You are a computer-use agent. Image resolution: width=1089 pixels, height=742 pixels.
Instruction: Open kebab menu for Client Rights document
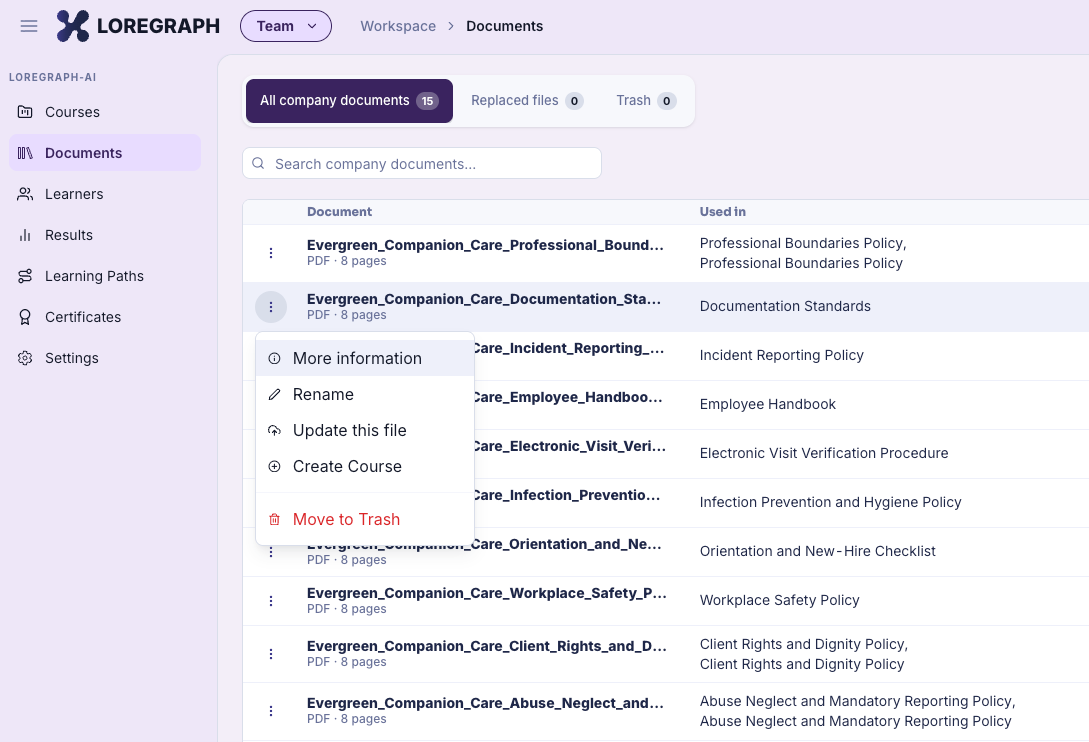point(271,654)
